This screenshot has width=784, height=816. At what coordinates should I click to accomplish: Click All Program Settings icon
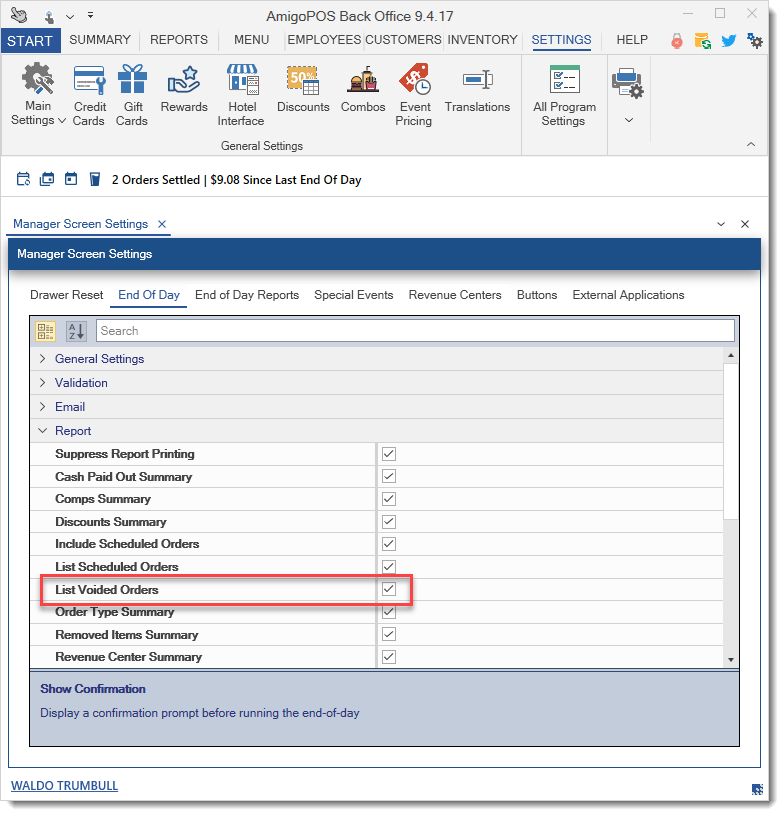pos(565,95)
